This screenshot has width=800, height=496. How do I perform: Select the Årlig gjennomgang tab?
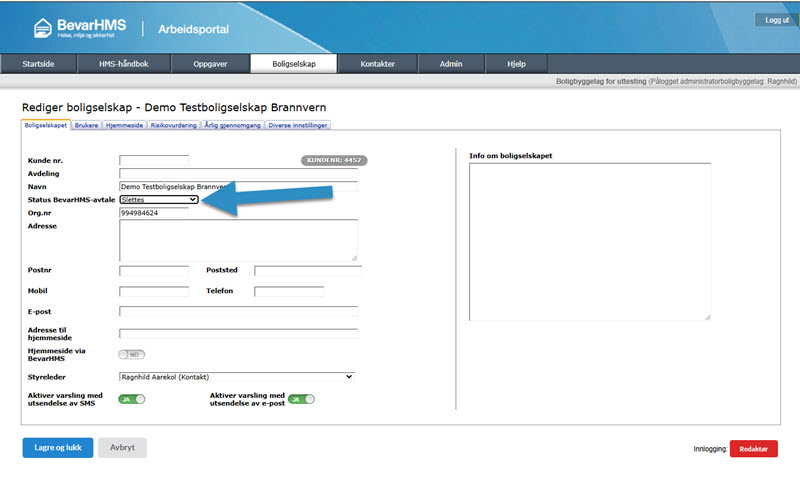coord(233,126)
